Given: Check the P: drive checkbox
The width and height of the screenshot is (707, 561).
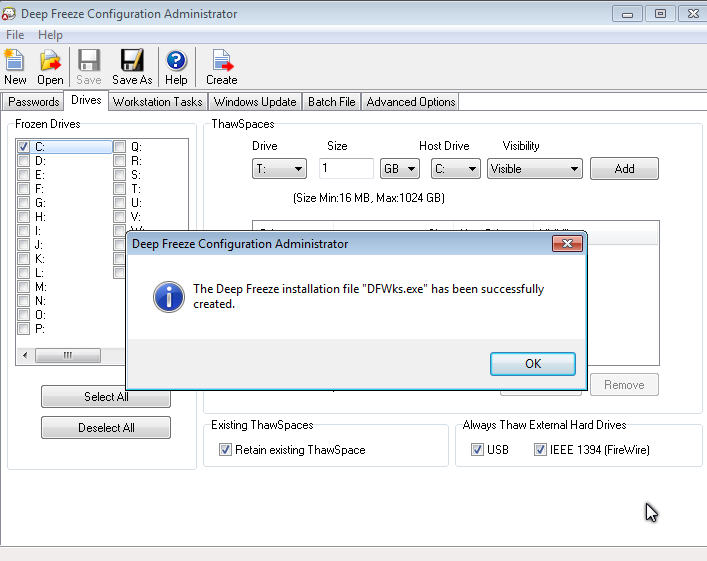Looking at the screenshot, I should [x=23, y=328].
